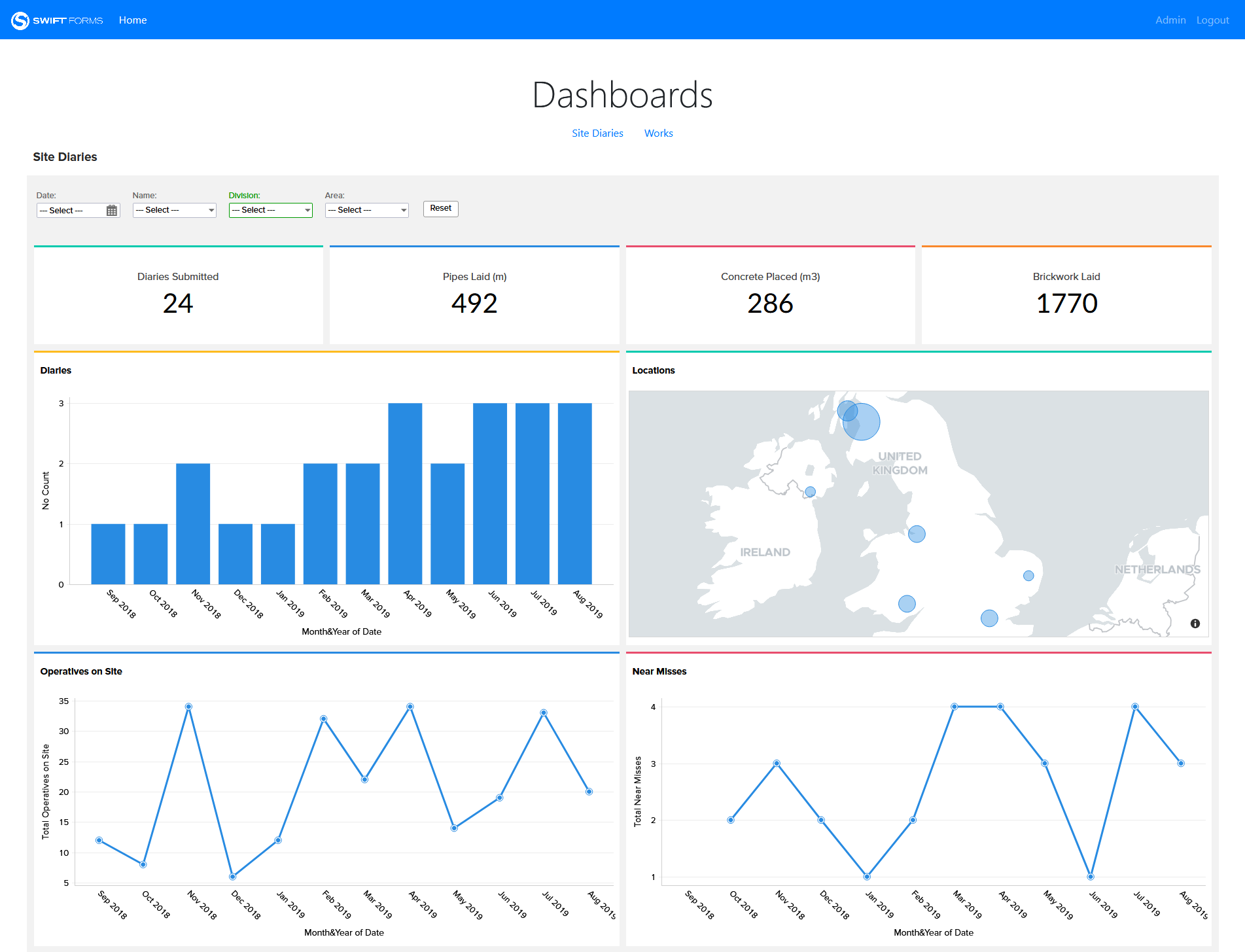Click the Logout link
Image resolution: width=1245 pixels, height=952 pixels.
click(x=1212, y=20)
